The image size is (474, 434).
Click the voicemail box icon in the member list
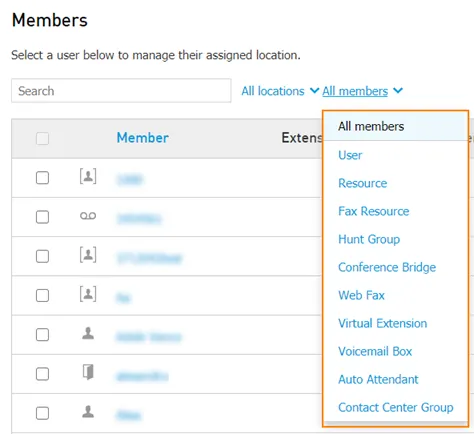(x=88, y=216)
